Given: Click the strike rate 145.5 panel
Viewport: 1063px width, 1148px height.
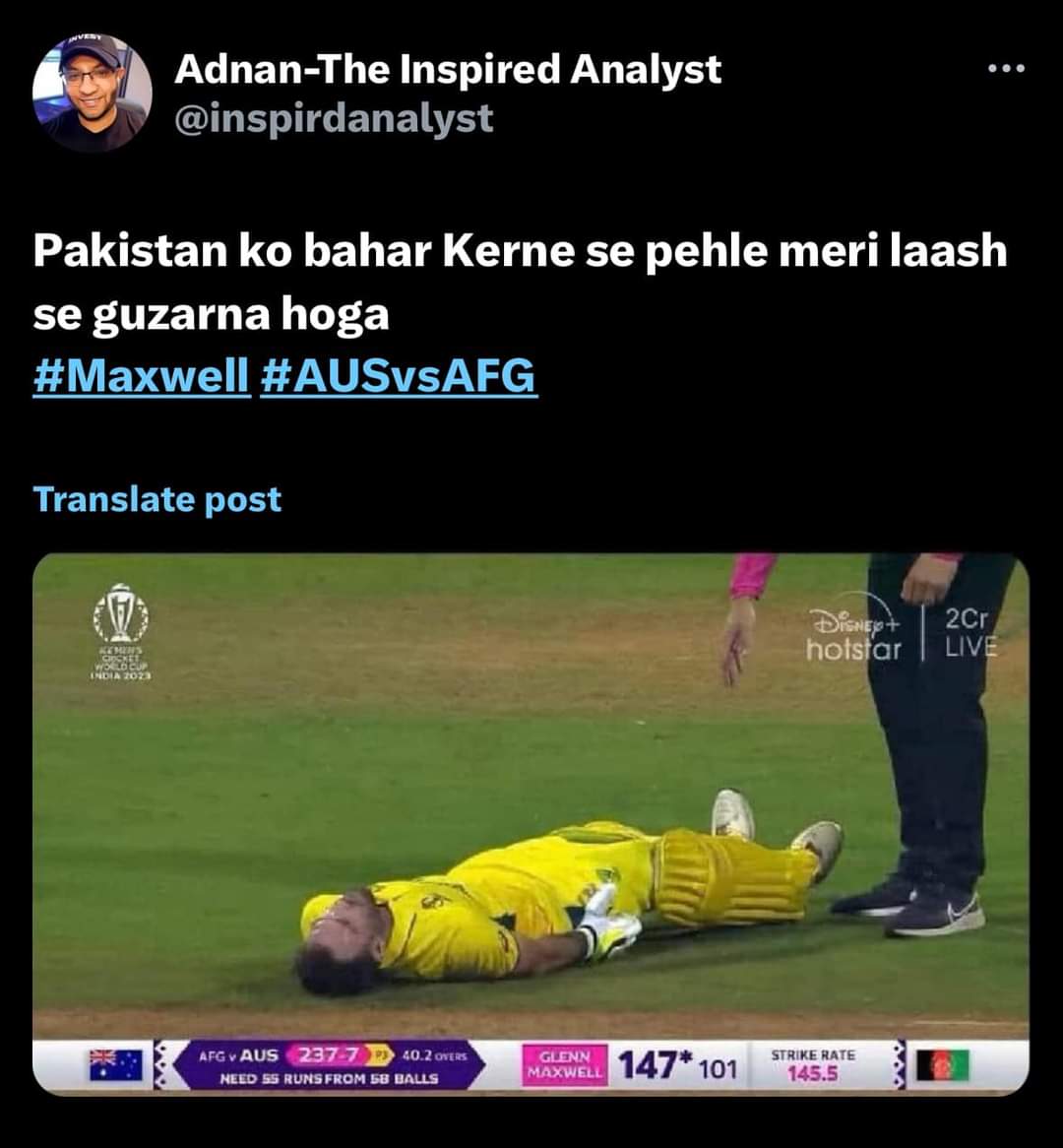Looking at the screenshot, I should pyautogui.click(x=813, y=1065).
